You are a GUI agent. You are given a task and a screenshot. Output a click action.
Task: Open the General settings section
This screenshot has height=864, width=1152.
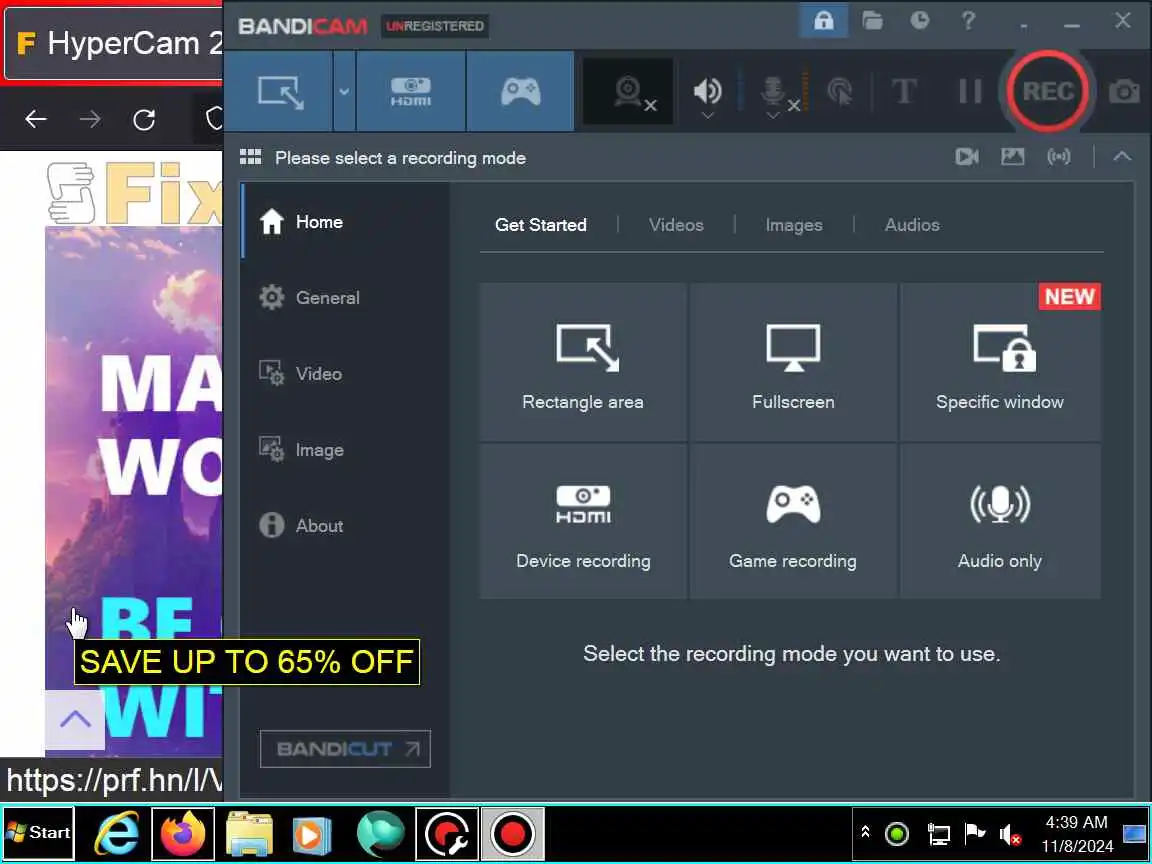(x=346, y=298)
